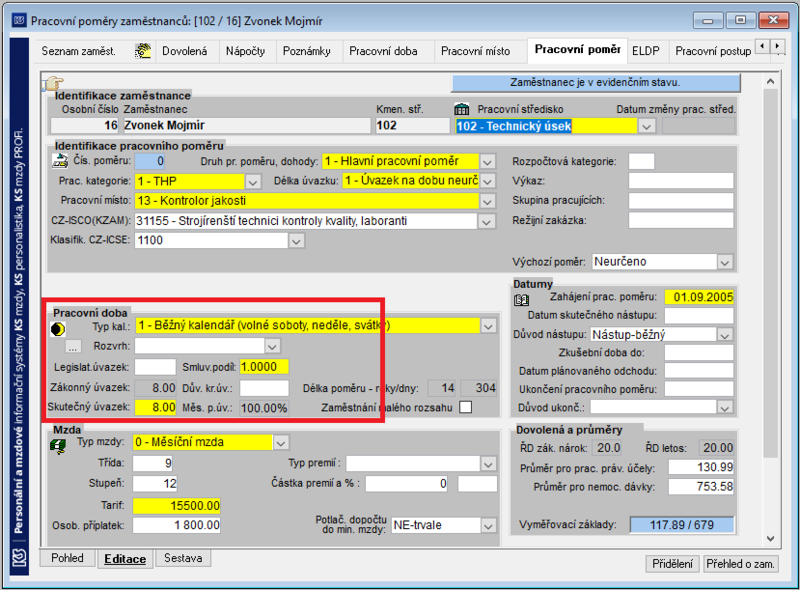Select the Seznam zaměst. tab
The height and width of the screenshot is (590, 800).
coord(79,51)
